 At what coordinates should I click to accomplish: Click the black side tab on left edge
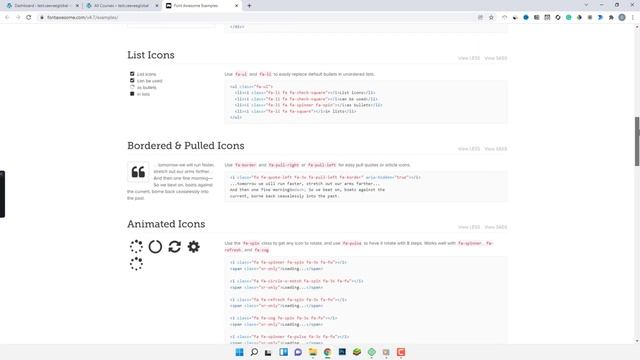tap(2, 194)
